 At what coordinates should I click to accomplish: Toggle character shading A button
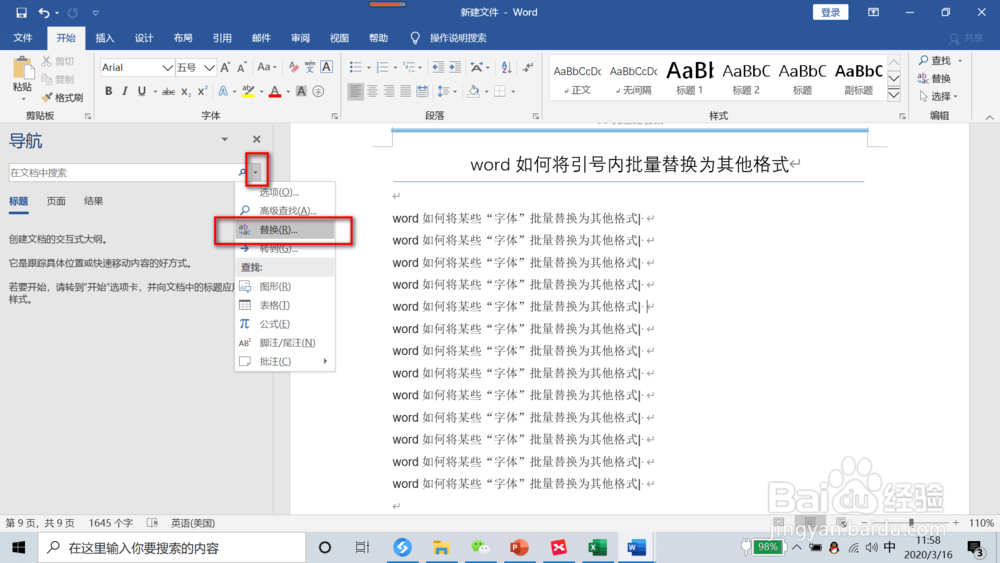coord(301,91)
